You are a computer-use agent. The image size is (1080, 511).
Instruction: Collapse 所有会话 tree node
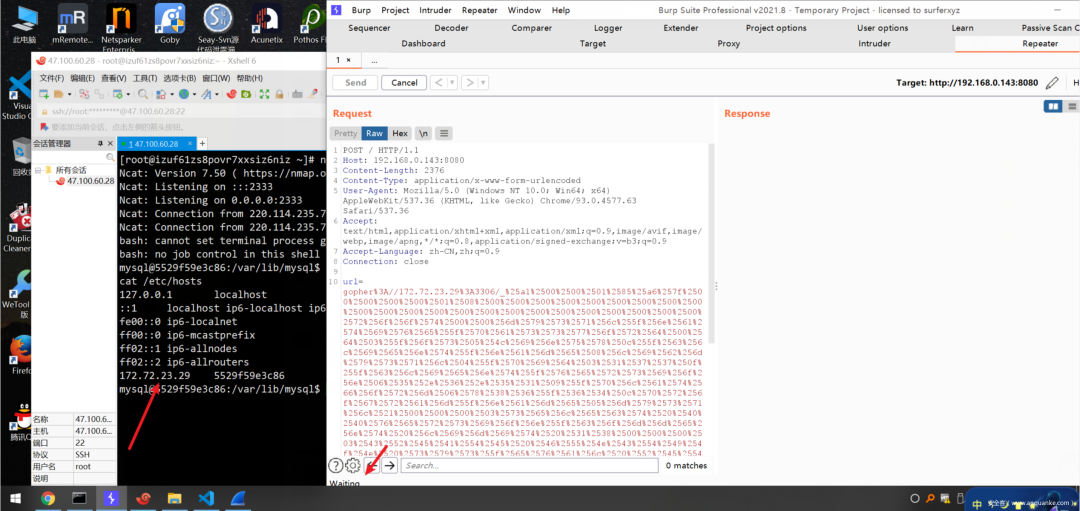39,170
